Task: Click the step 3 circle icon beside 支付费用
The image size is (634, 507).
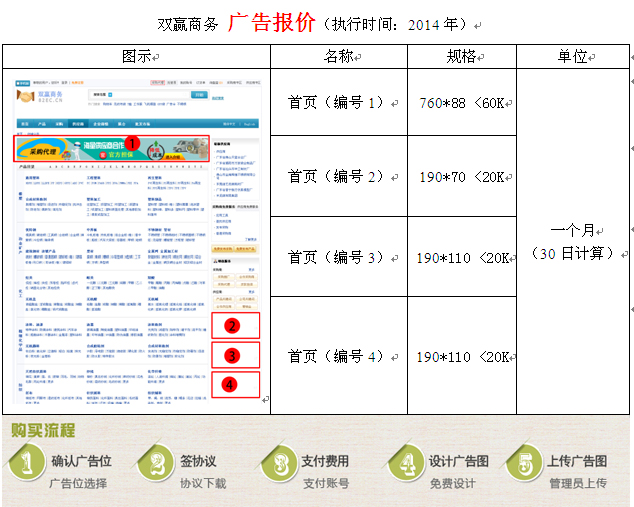Action: click(280, 463)
